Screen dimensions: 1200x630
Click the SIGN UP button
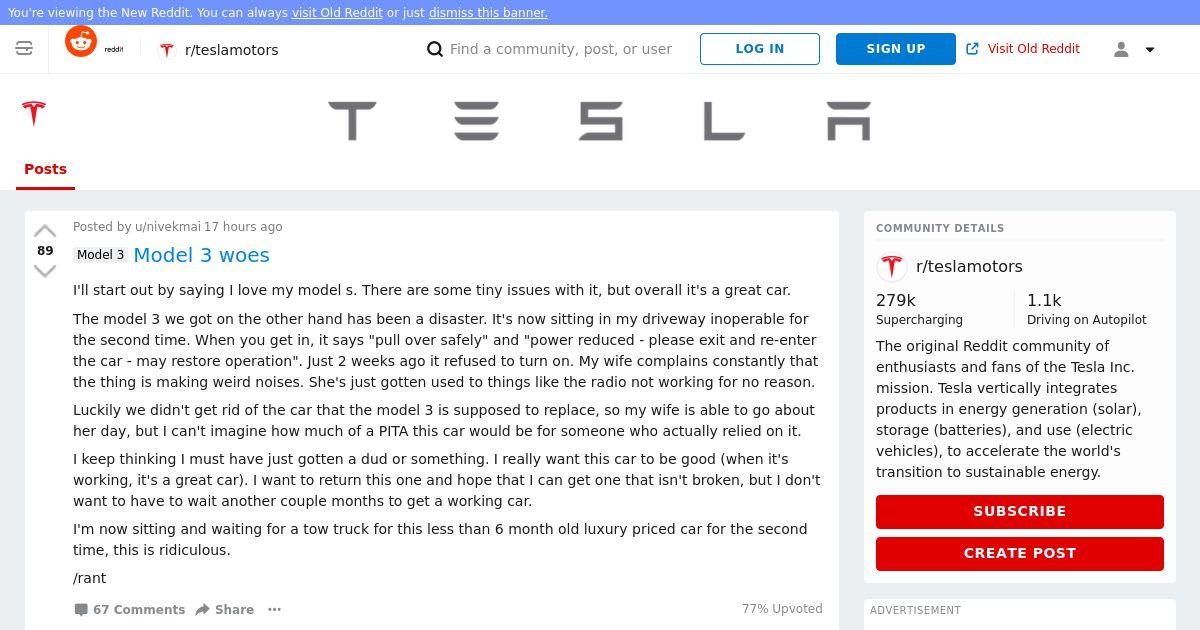tap(896, 49)
